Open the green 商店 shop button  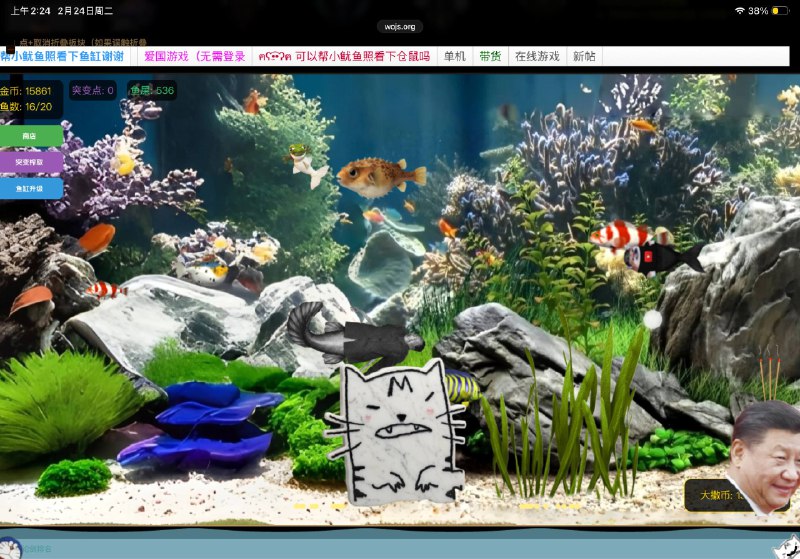tap(31, 135)
